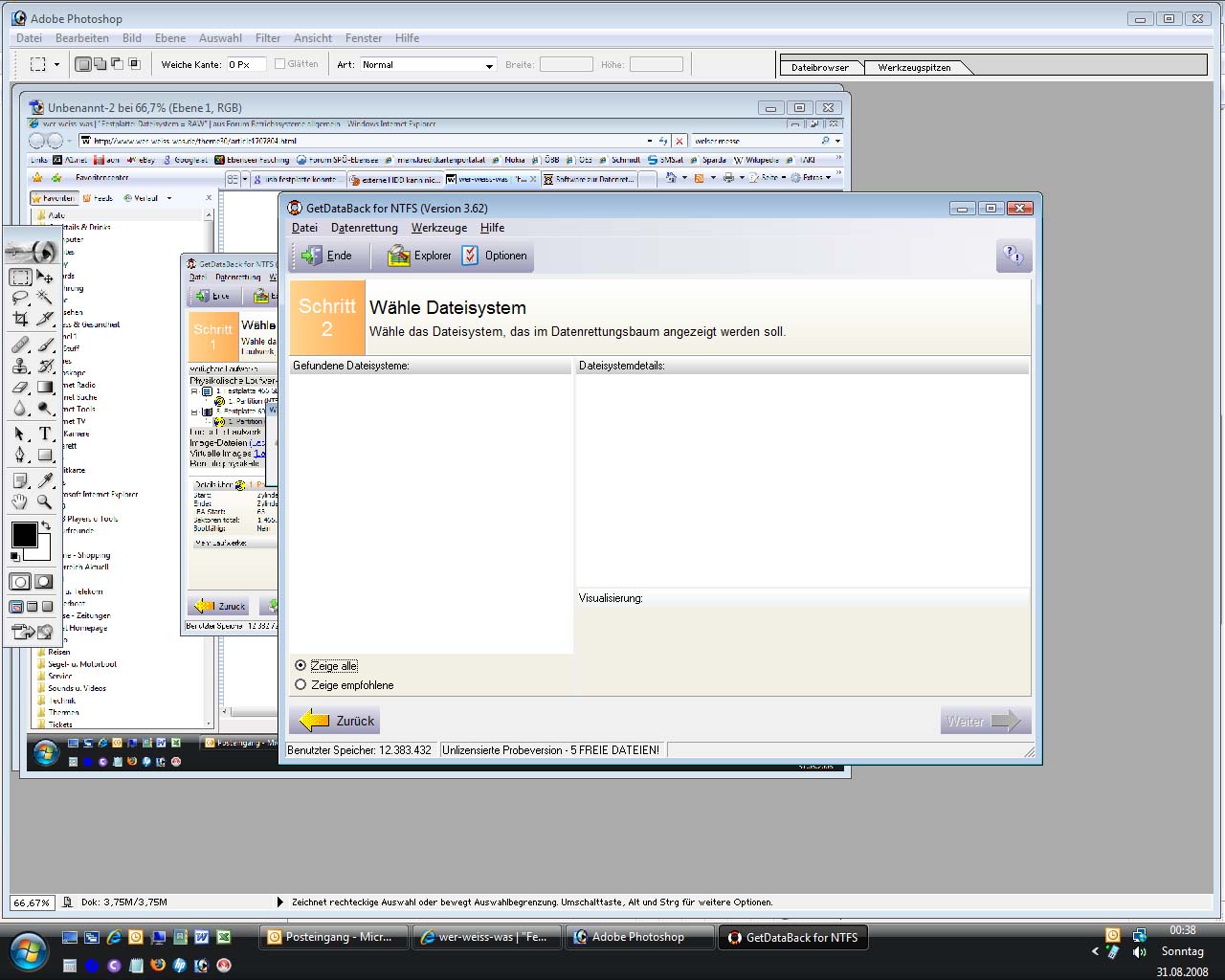Expand hidden system tray icons arrow
This screenshot has height=980, width=1225.
click(1095, 951)
